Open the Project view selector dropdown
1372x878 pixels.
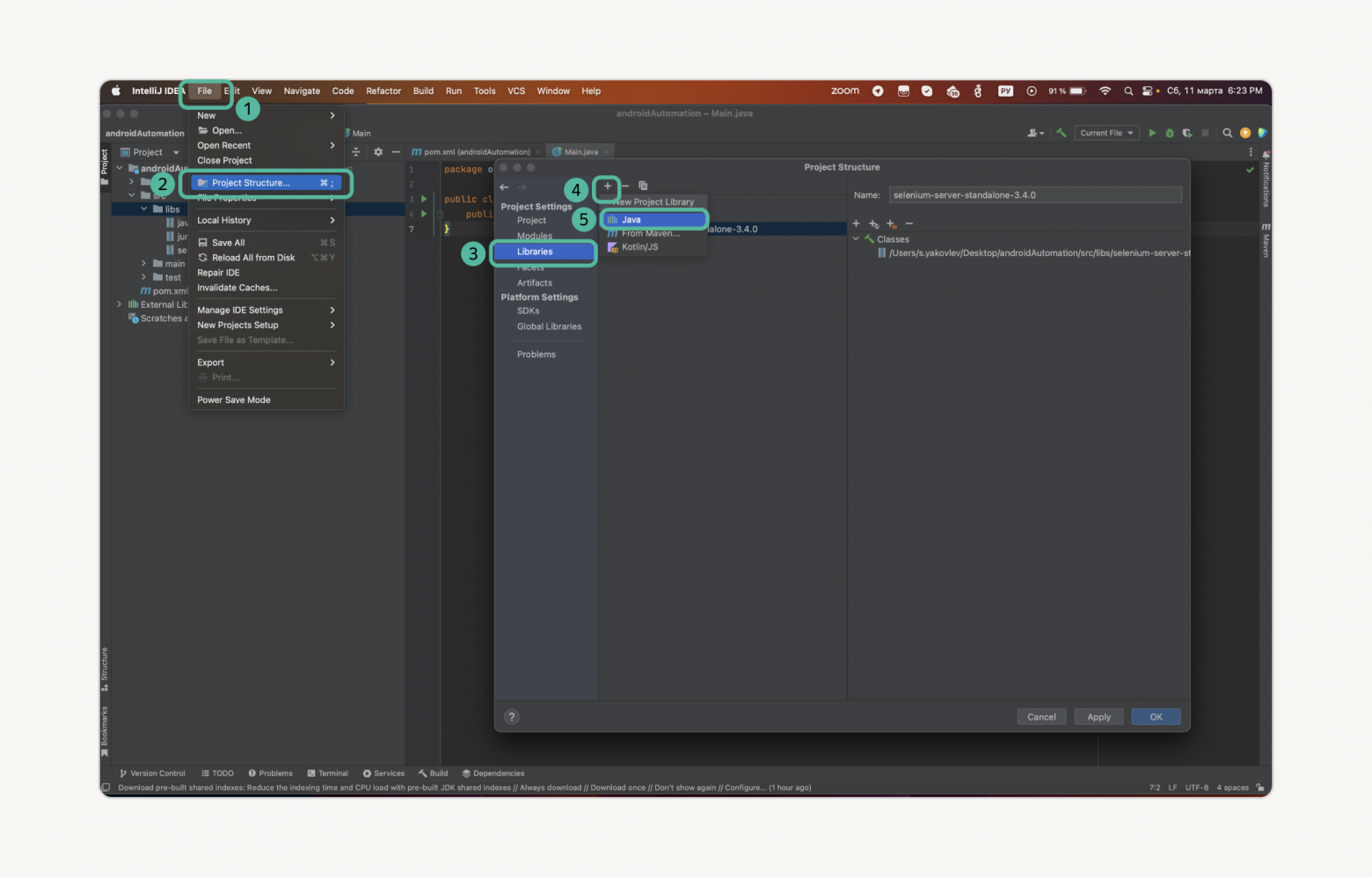pyautogui.click(x=150, y=152)
